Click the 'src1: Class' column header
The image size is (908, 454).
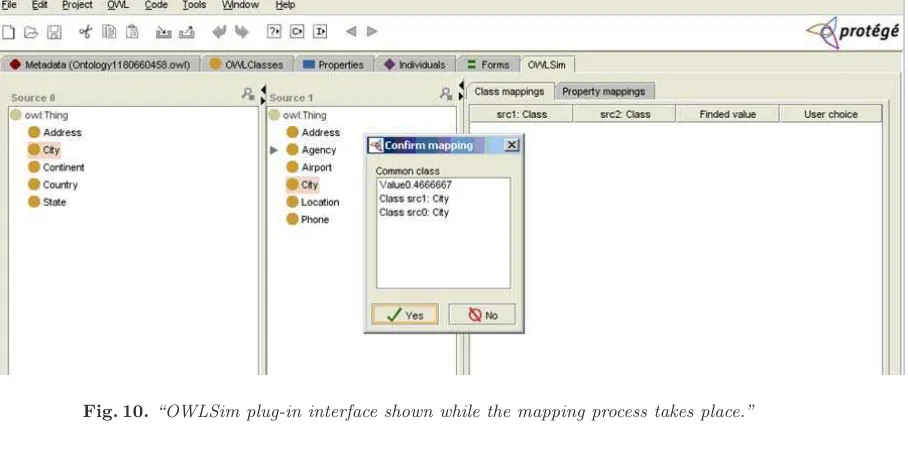click(521, 114)
